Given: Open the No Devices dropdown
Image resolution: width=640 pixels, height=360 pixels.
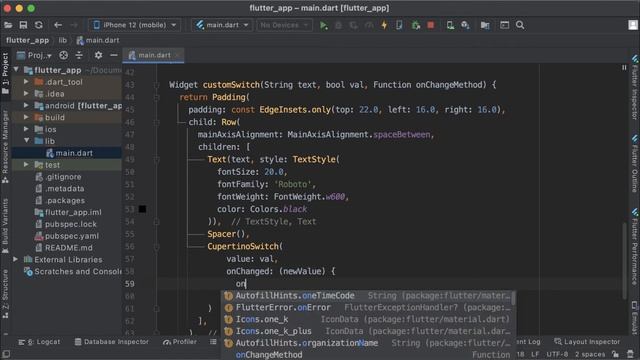Looking at the screenshot, I should (x=284, y=25).
